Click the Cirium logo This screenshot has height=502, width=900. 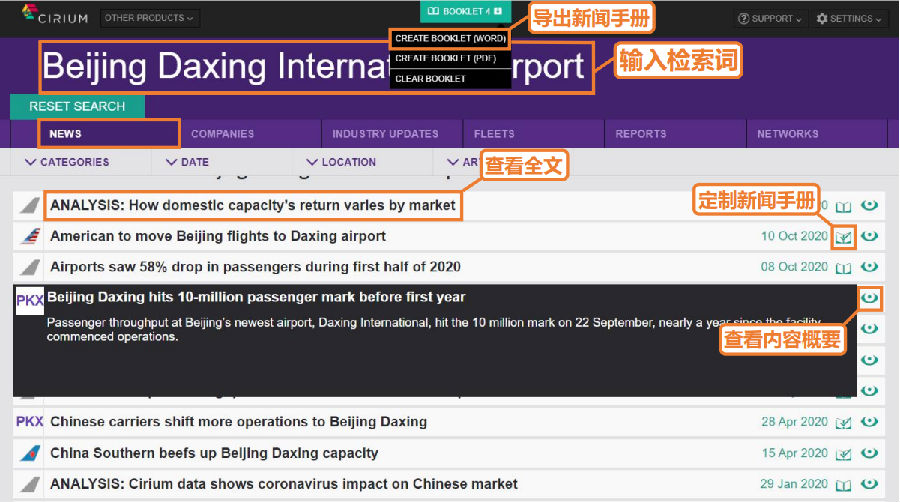pyautogui.click(x=55, y=17)
